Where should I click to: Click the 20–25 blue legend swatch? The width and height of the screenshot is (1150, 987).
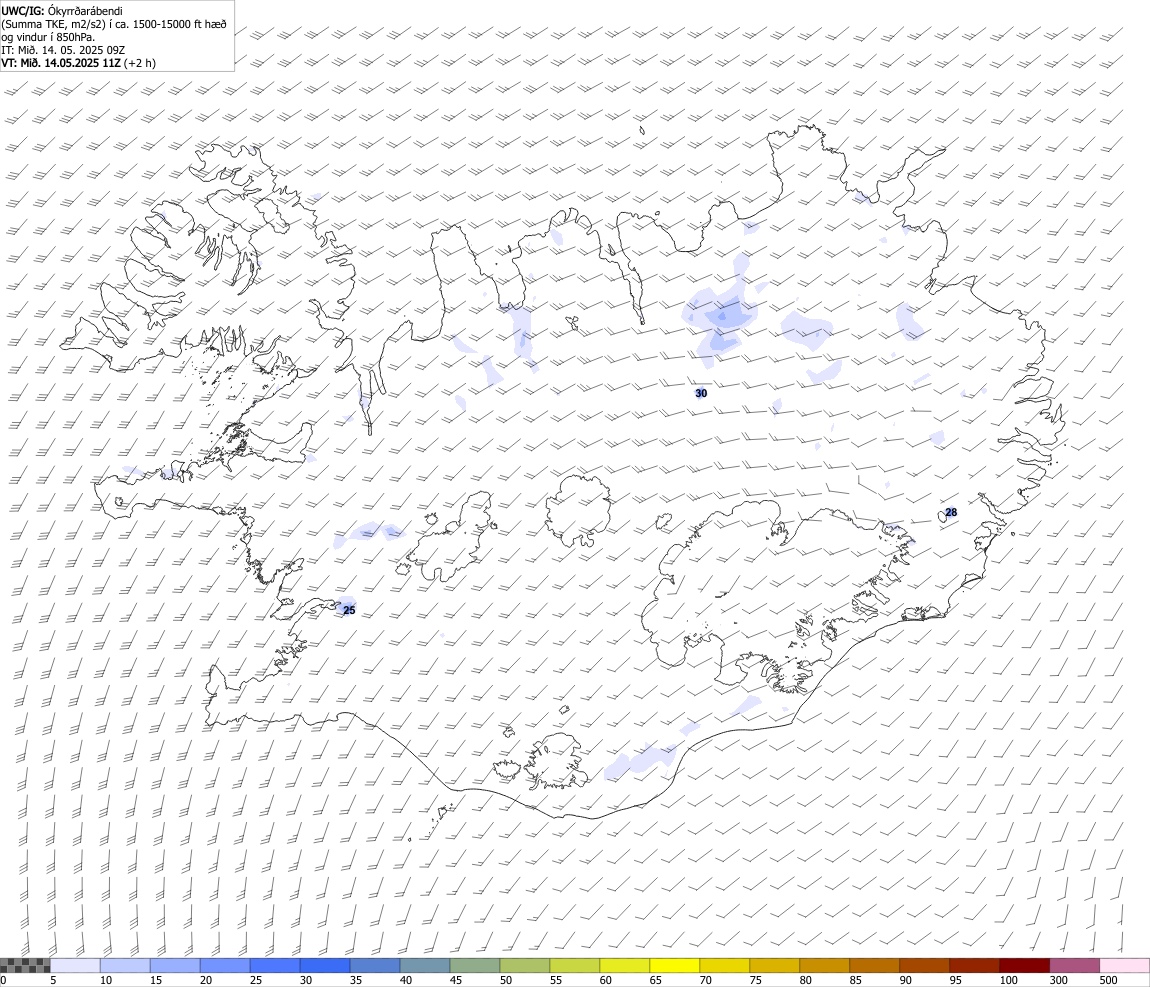(225, 966)
